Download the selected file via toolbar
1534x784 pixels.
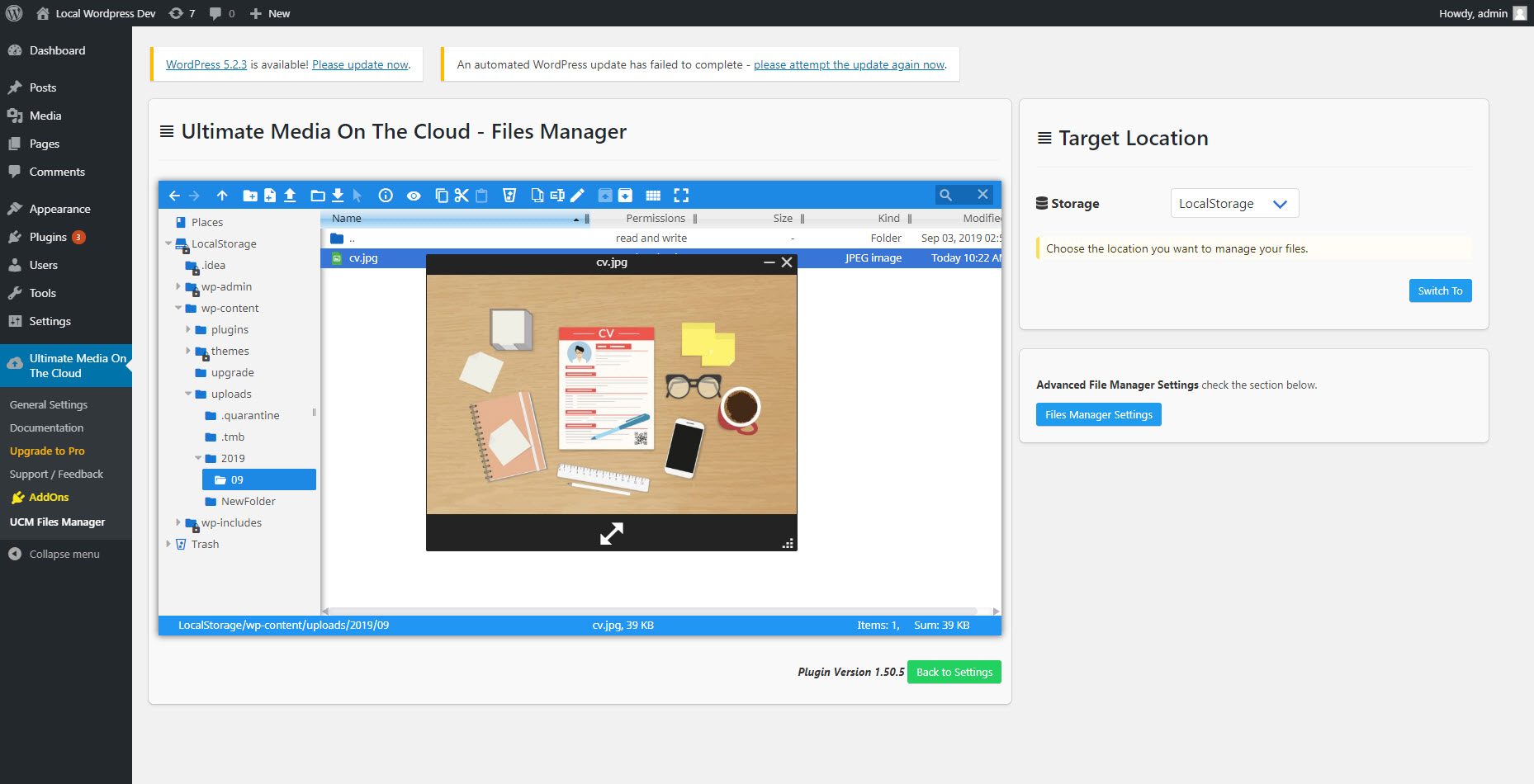[338, 196]
